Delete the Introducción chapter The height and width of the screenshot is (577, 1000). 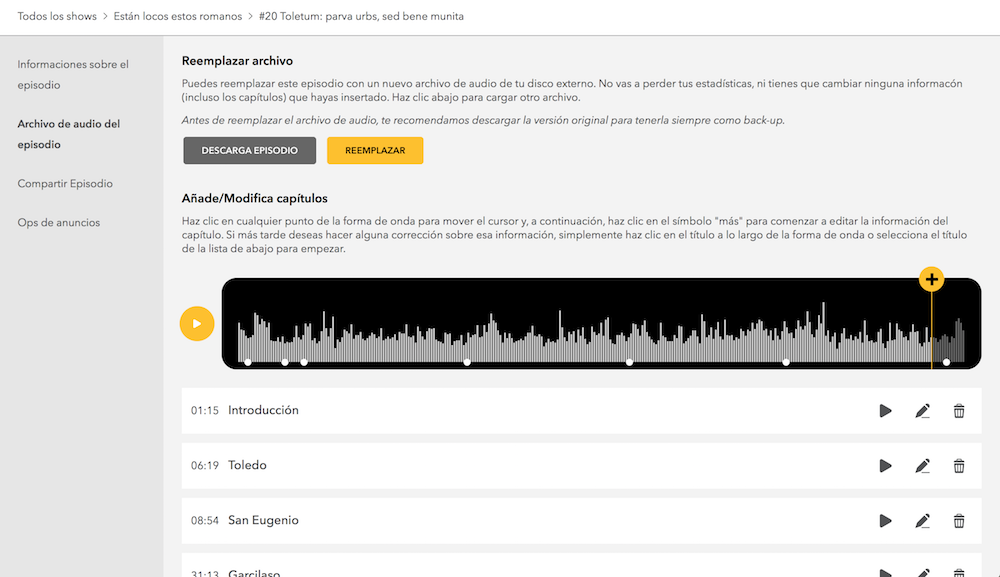coord(959,411)
